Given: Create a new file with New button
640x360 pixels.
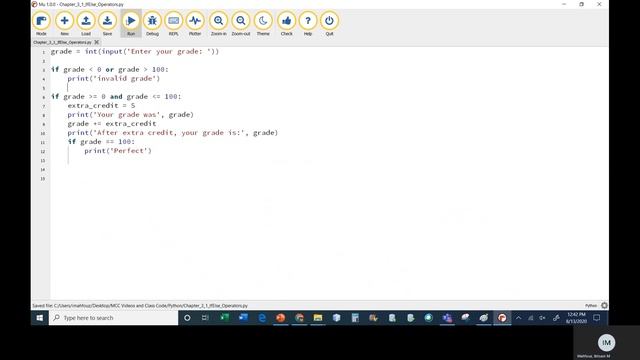Looking at the screenshot, I should 64,24.
